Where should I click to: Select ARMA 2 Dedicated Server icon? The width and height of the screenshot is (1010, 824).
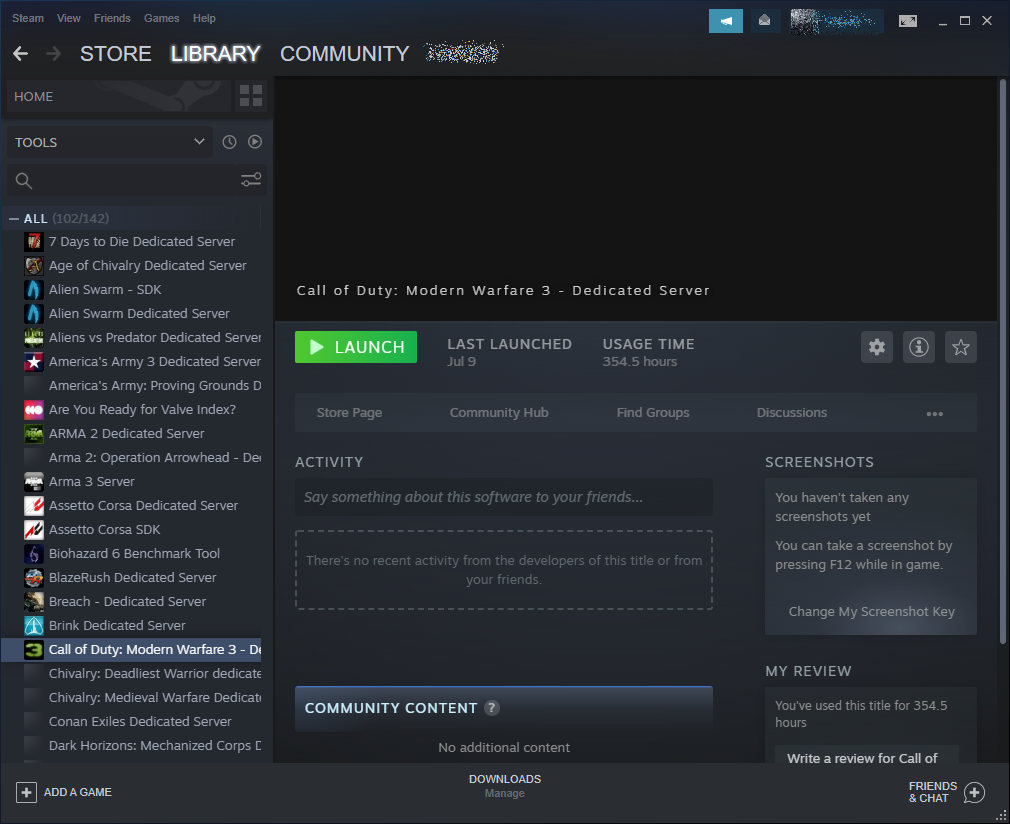click(x=33, y=434)
